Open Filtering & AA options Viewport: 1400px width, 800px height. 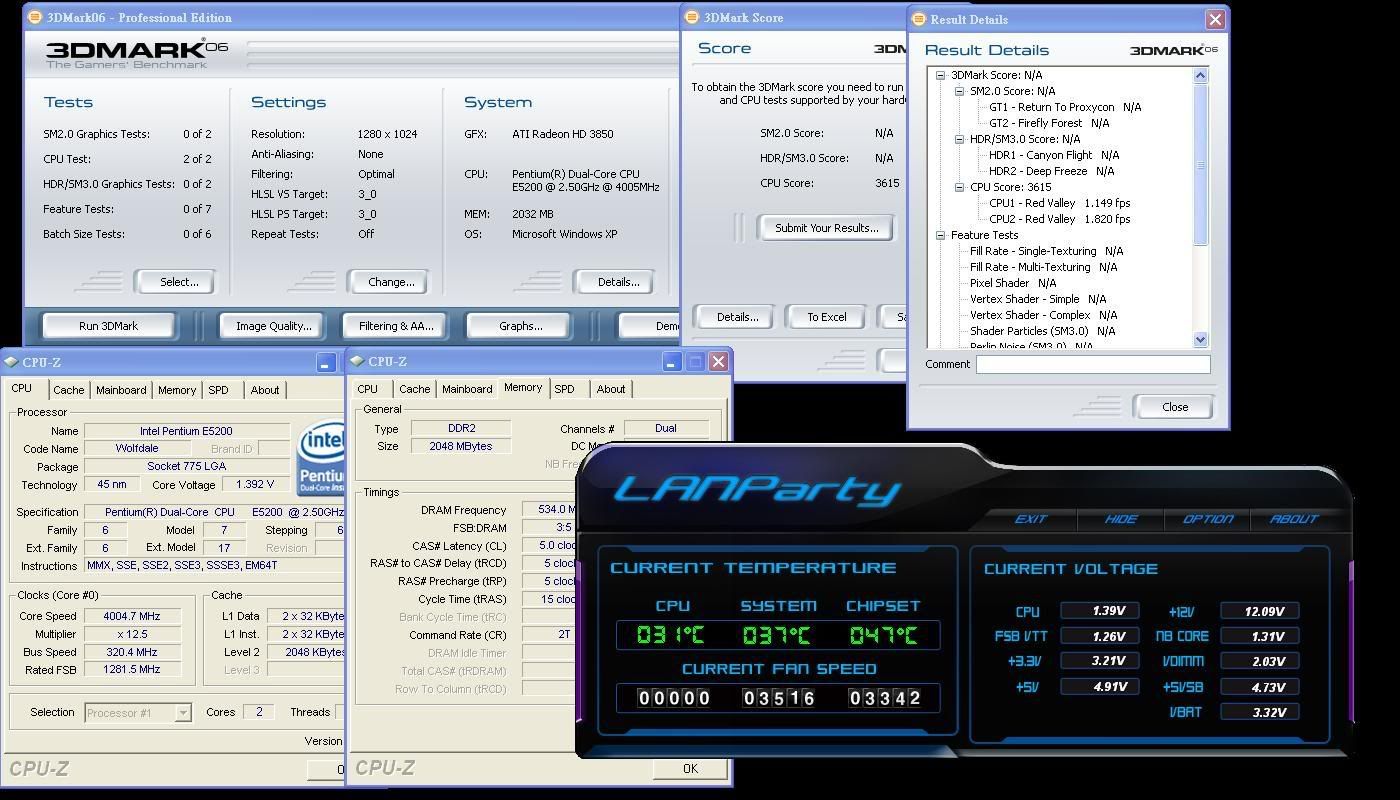click(396, 326)
